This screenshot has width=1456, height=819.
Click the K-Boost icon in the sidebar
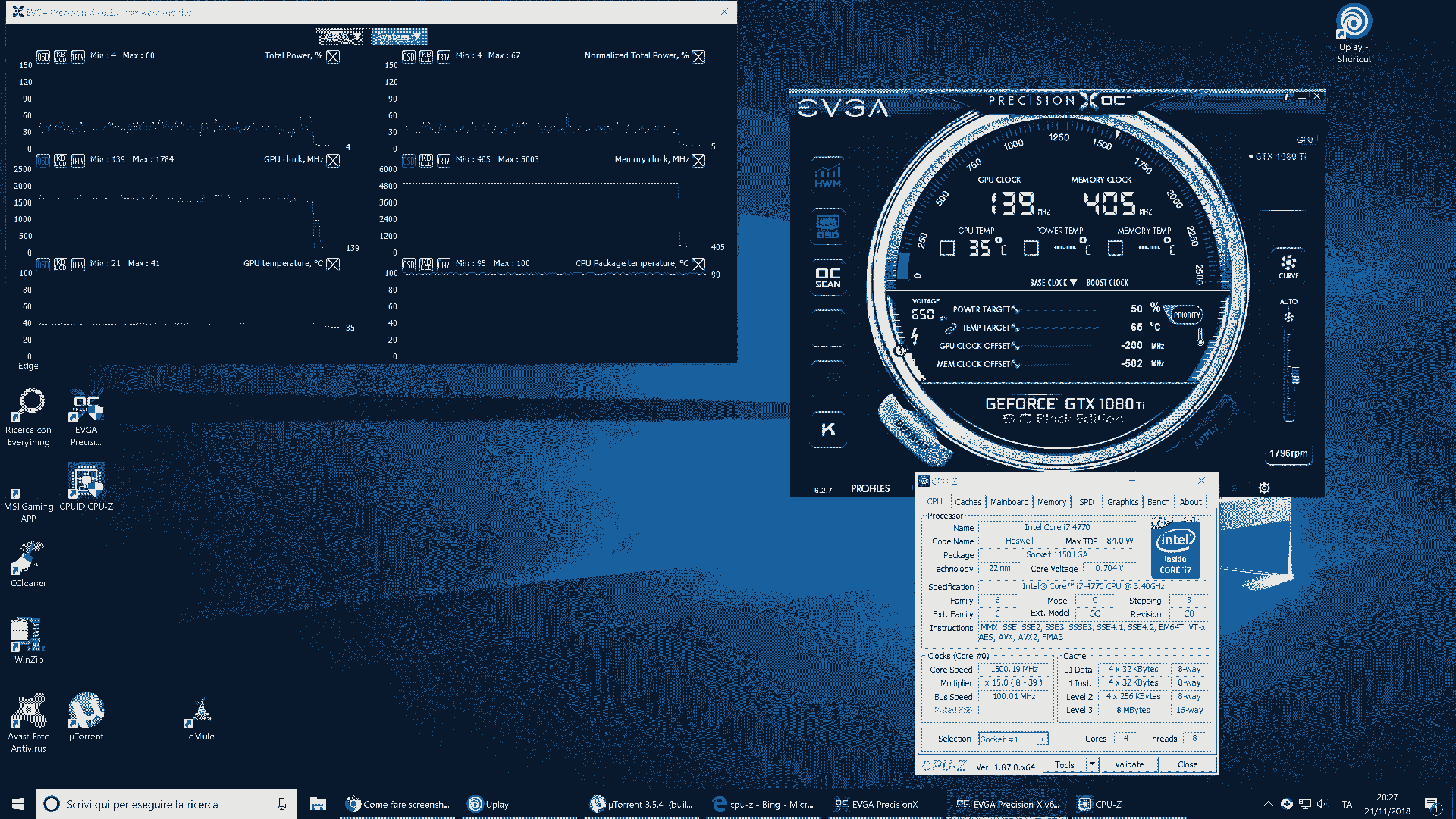pos(827,430)
